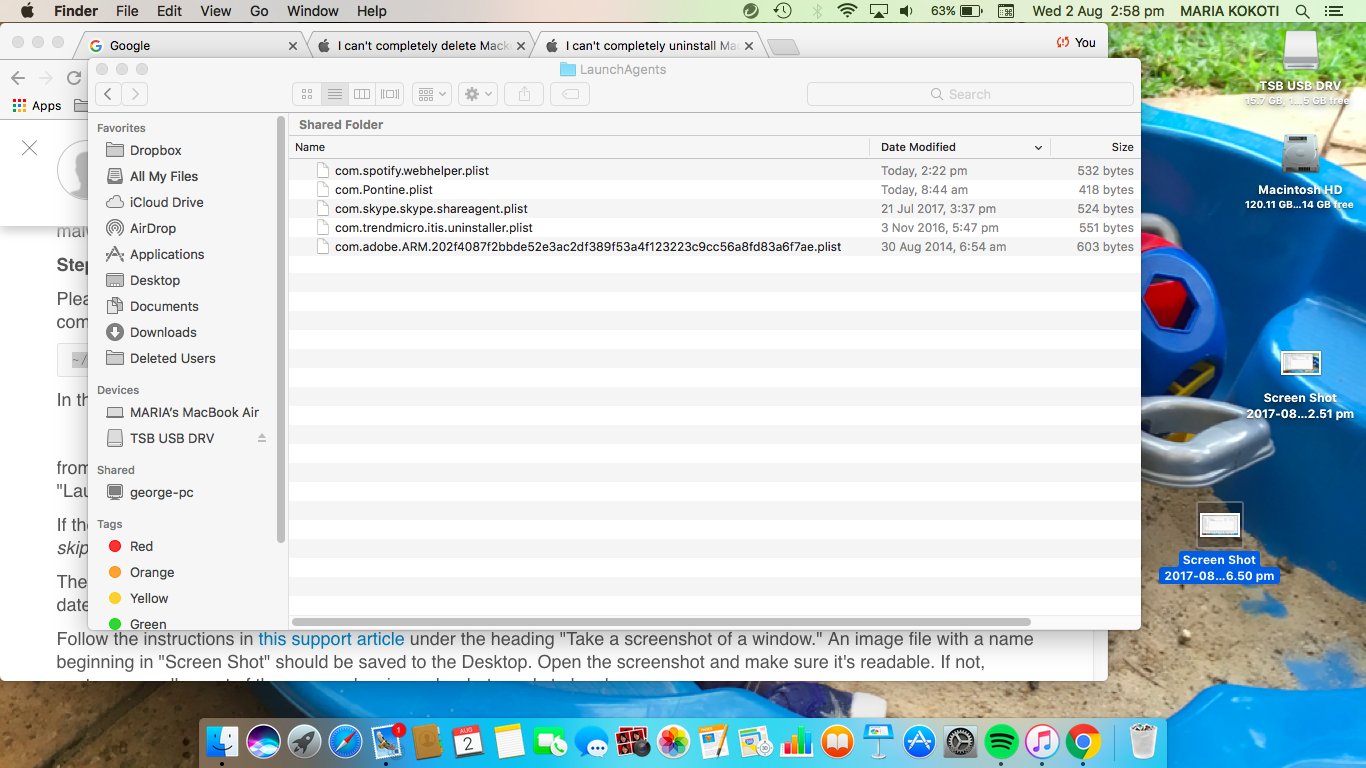Image resolution: width=1366 pixels, height=768 pixels.
Task: Open Google Chrome from the Dock
Action: [1083, 741]
